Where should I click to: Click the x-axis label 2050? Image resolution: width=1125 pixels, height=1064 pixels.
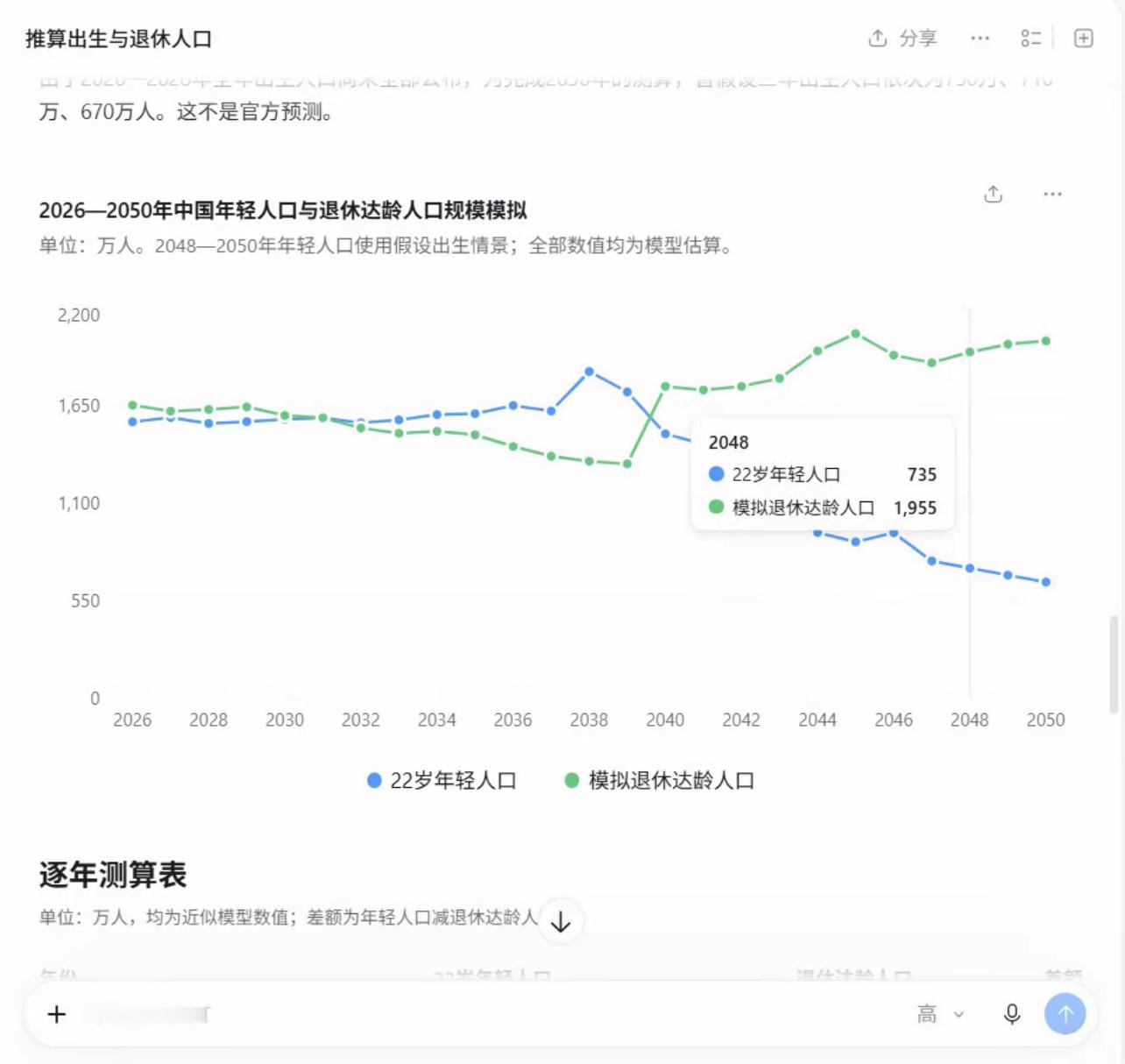coord(1046,720)
